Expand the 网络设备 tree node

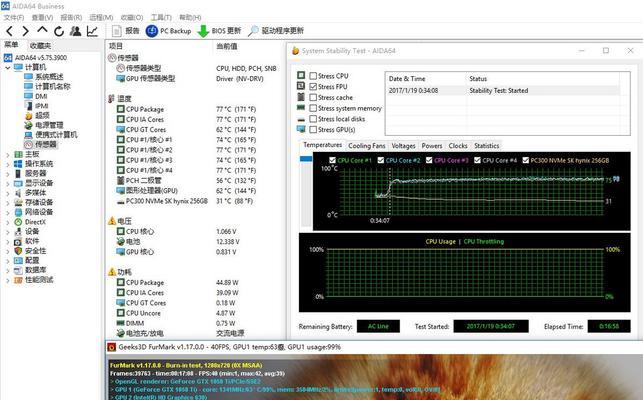(7, 213)
